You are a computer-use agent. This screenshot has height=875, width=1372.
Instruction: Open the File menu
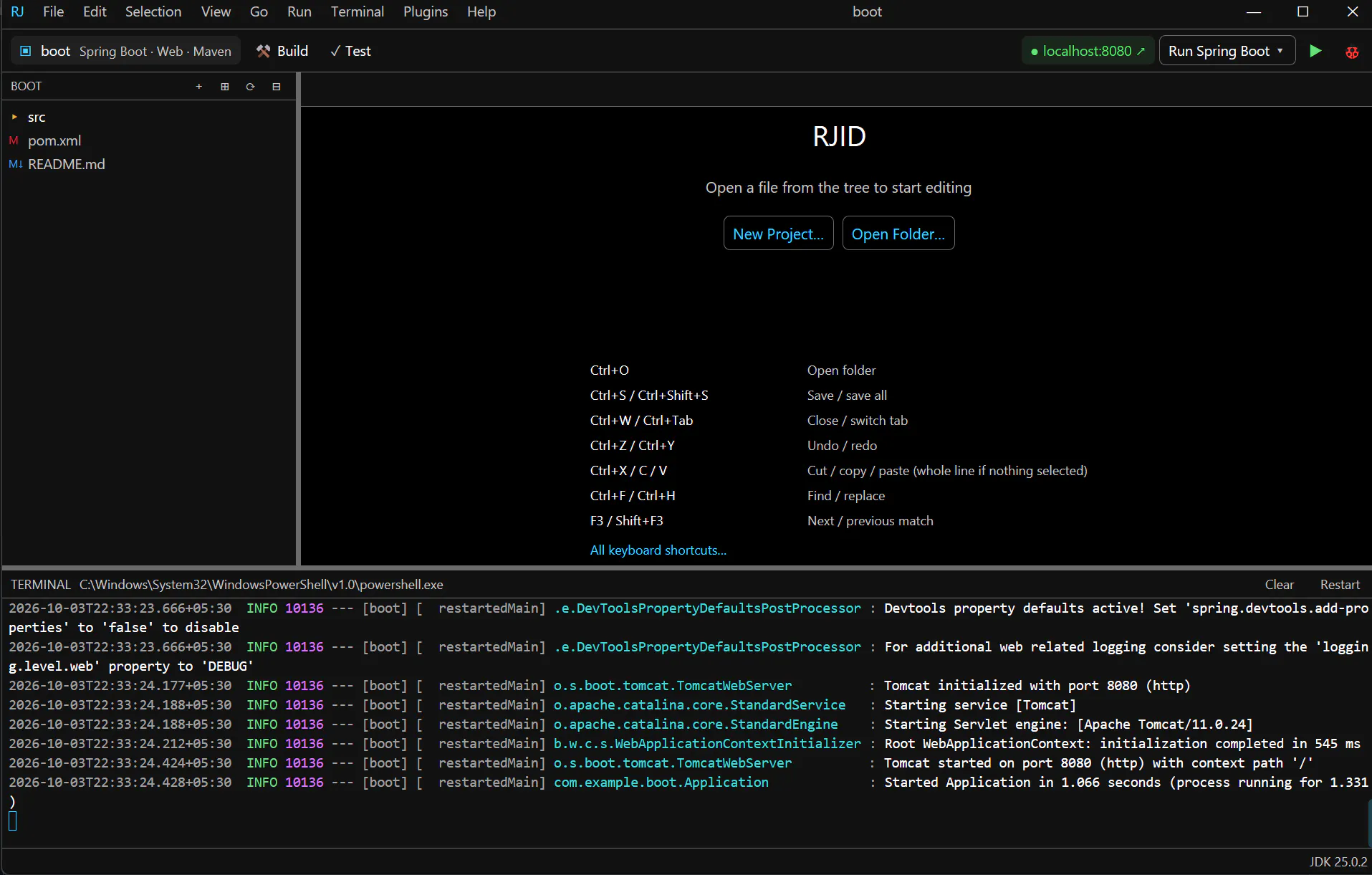(x=53, y=11)
